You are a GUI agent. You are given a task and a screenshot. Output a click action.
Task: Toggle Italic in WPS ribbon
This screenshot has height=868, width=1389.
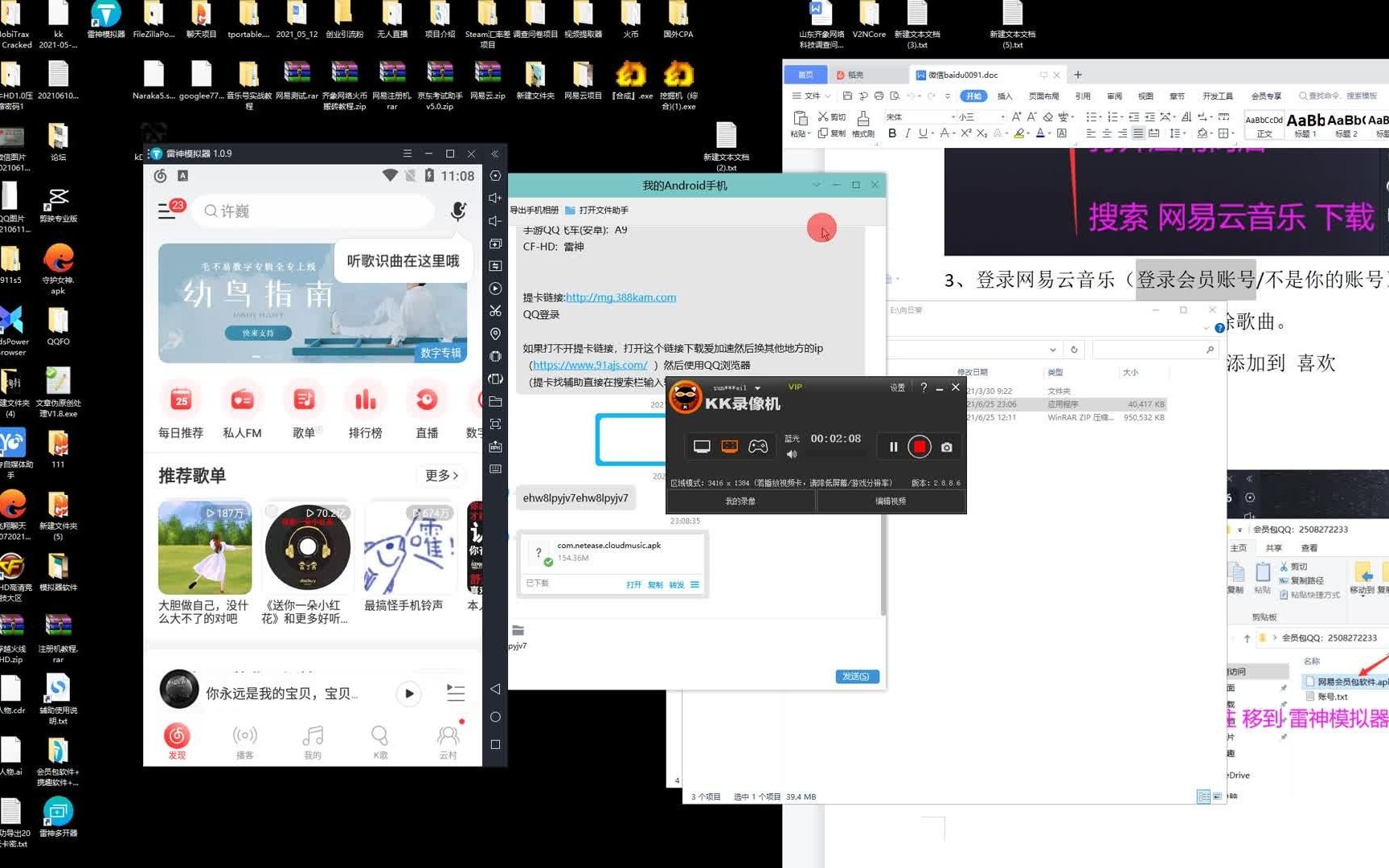pyautogui.click(x=908, y=133)
